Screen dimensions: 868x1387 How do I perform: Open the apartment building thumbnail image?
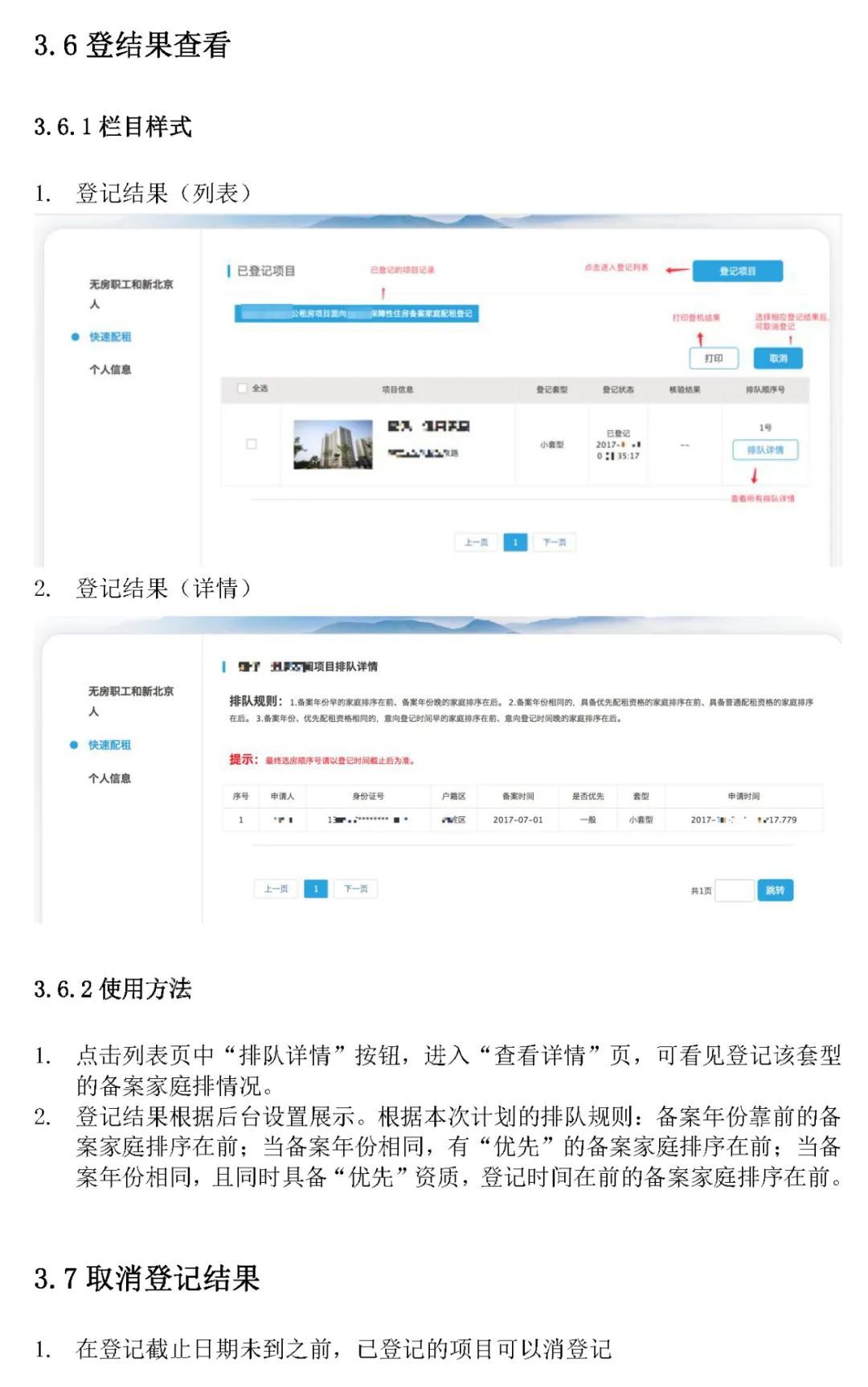click(x=333, y=445)
